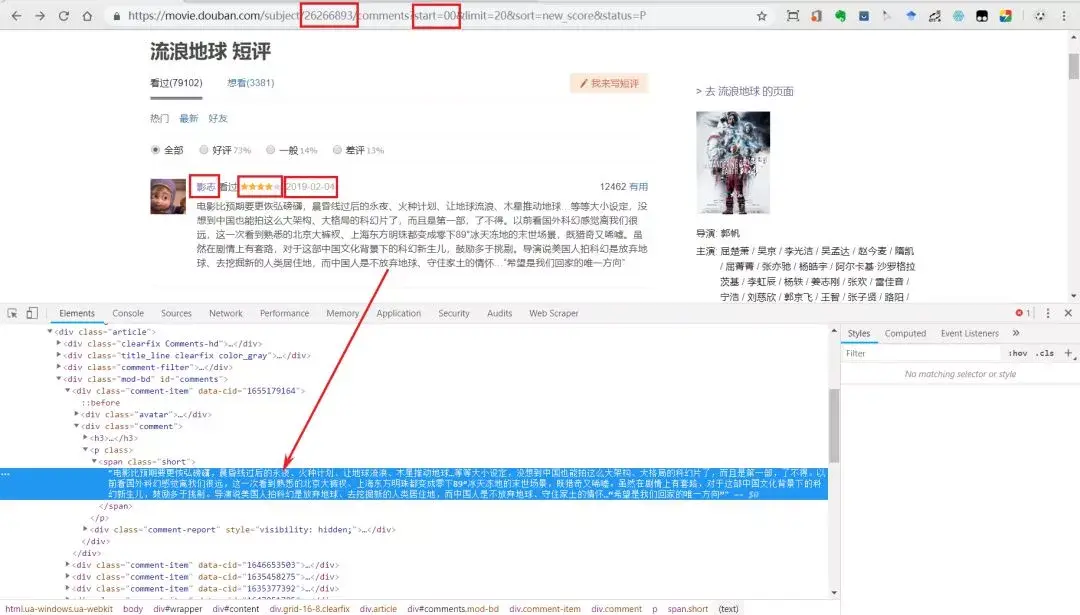Screen dimensions: 1080x615
Task: Open the Web Scraper tab
Action: [554, 313]
